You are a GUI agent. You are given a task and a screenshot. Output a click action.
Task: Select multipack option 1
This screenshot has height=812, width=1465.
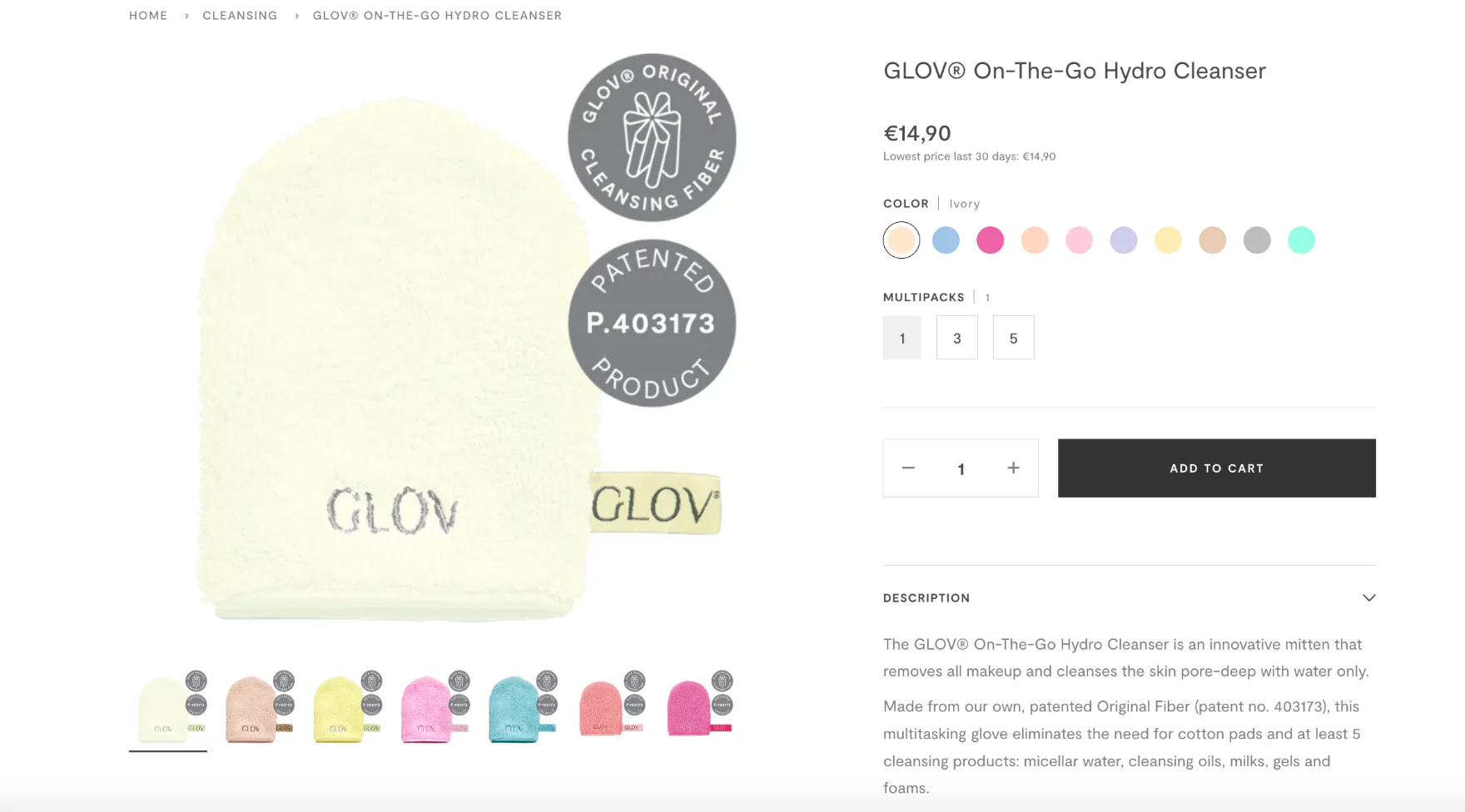(902, 338)
